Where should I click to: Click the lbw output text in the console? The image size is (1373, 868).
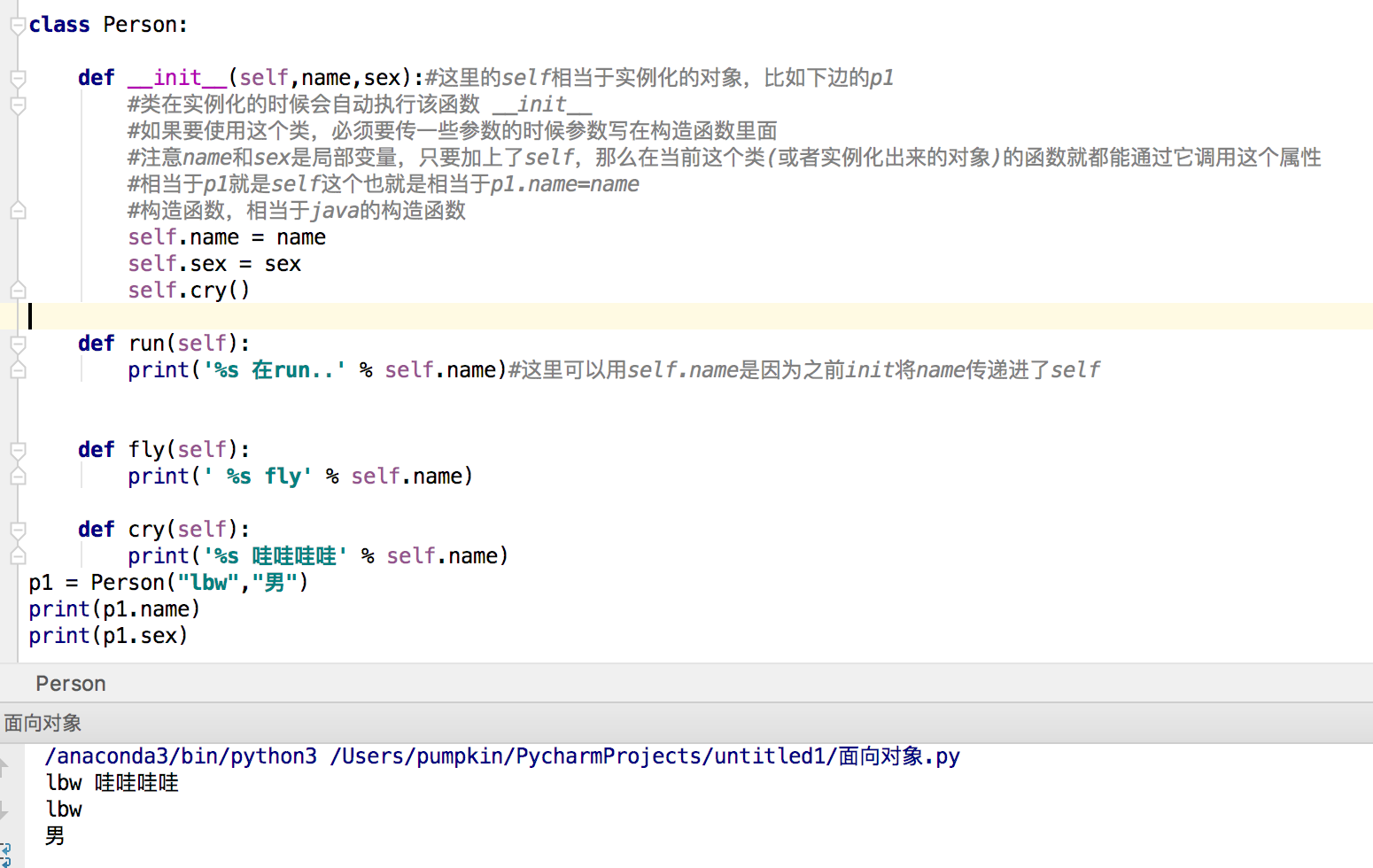pyautogui.click(x=64, y=809)
